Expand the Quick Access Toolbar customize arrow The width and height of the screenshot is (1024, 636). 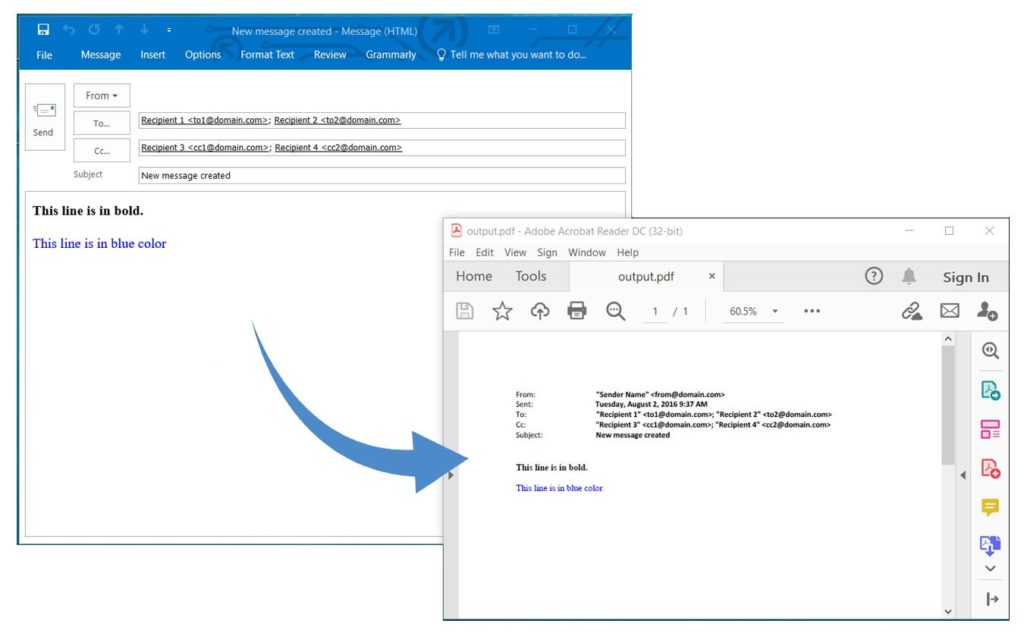168,30
